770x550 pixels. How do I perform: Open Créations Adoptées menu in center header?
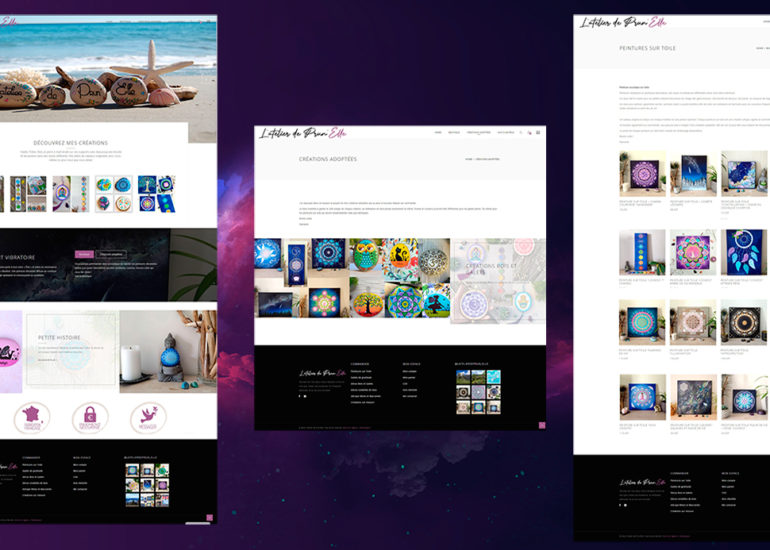pos(479,132)
